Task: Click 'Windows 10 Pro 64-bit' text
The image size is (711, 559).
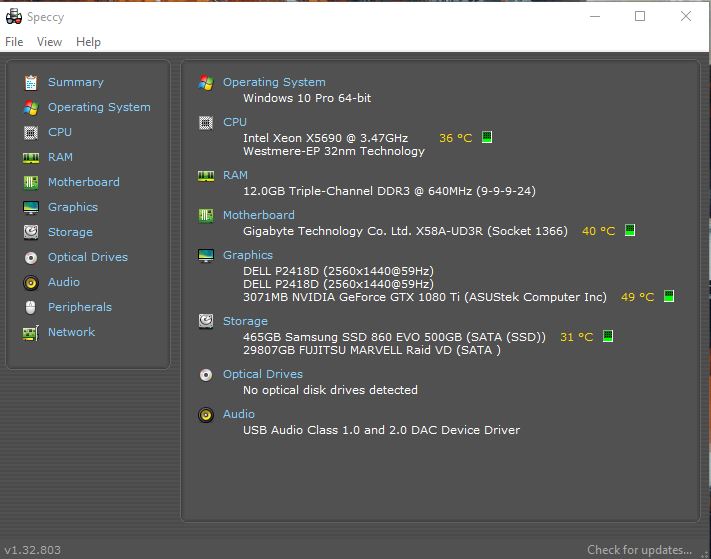Action: 307,98
